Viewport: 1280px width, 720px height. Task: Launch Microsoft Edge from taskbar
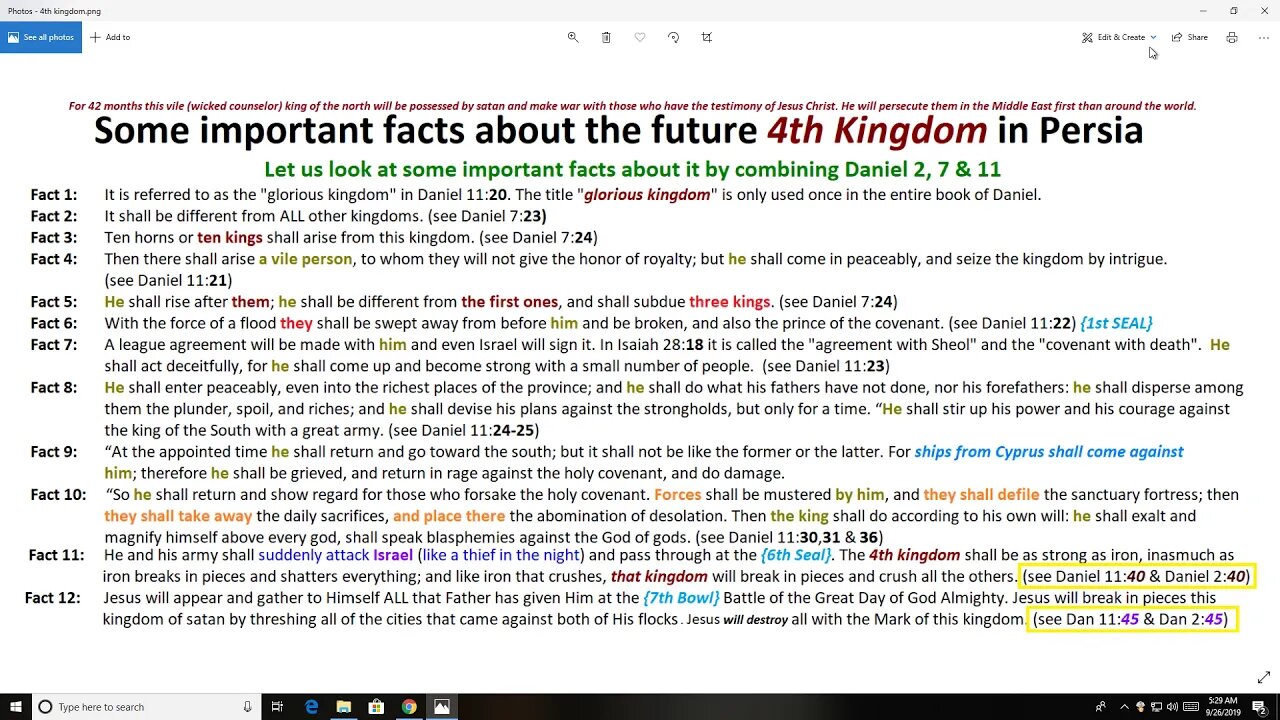click(x=312, y=707)
